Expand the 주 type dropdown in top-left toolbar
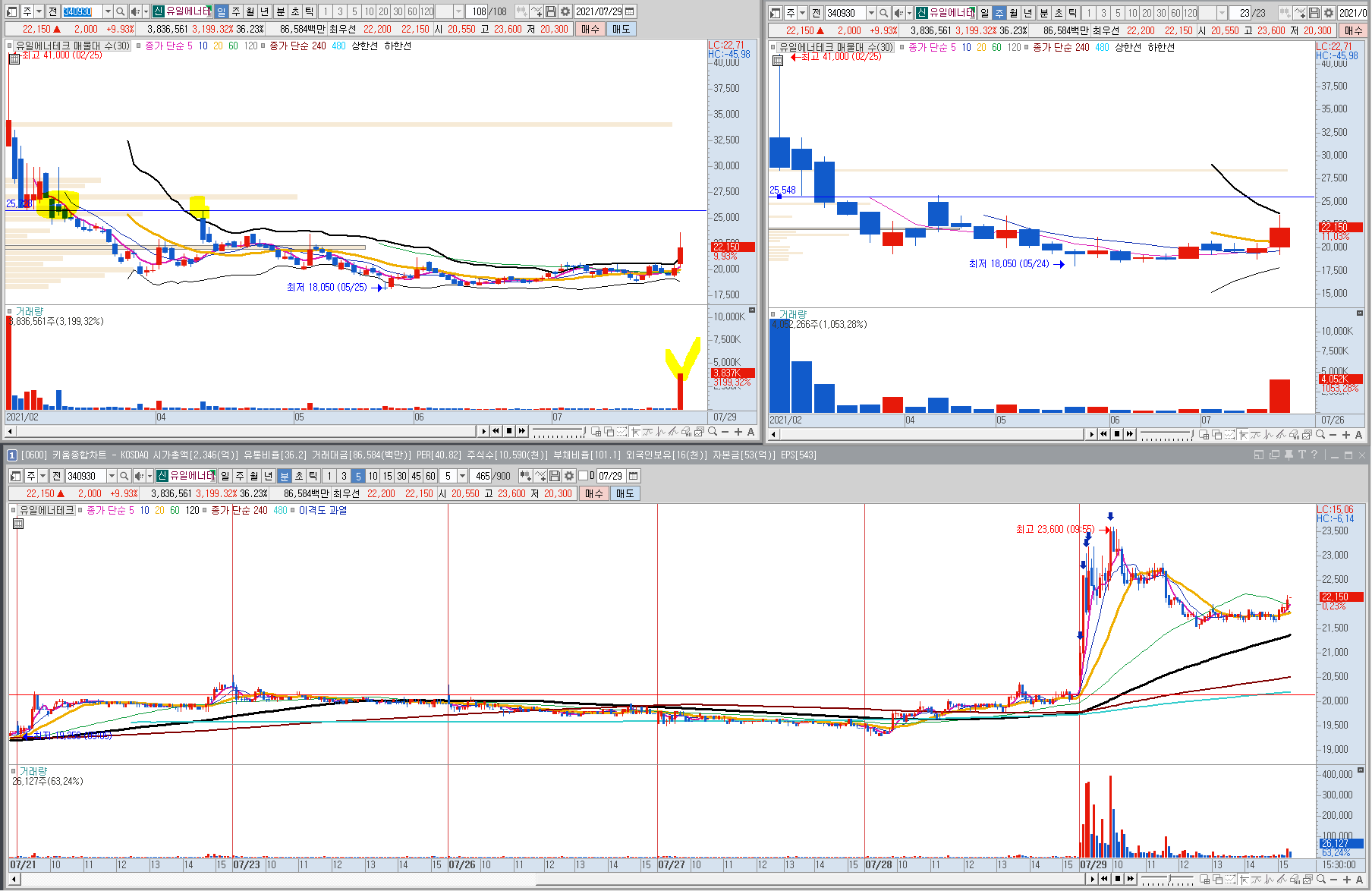 pos(39,11)
